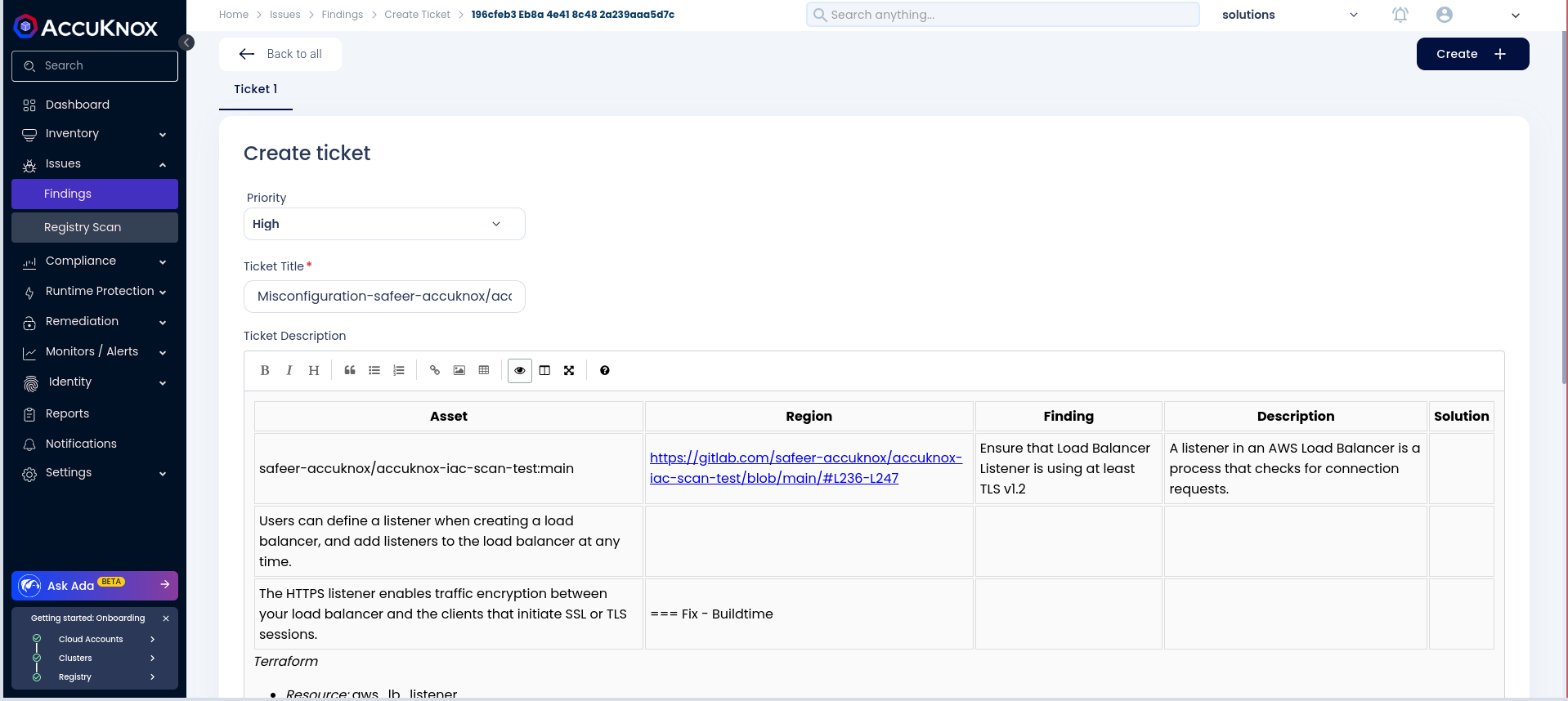Image resolution: width=1568 pixels, height=701 pixels.
Task: Click the Solution column header
Action: click(1461, 416)
